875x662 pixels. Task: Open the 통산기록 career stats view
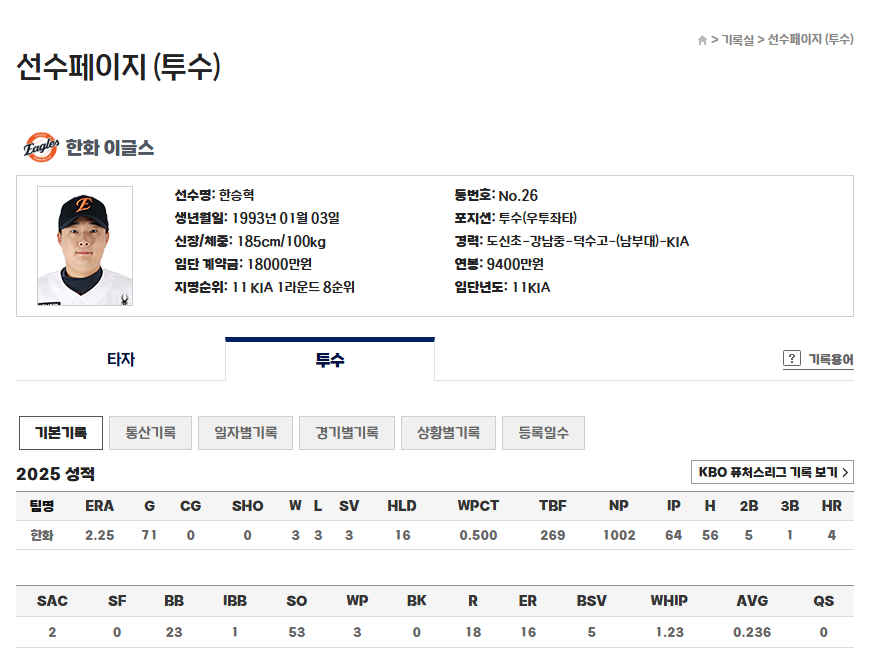tap(151, 432)
